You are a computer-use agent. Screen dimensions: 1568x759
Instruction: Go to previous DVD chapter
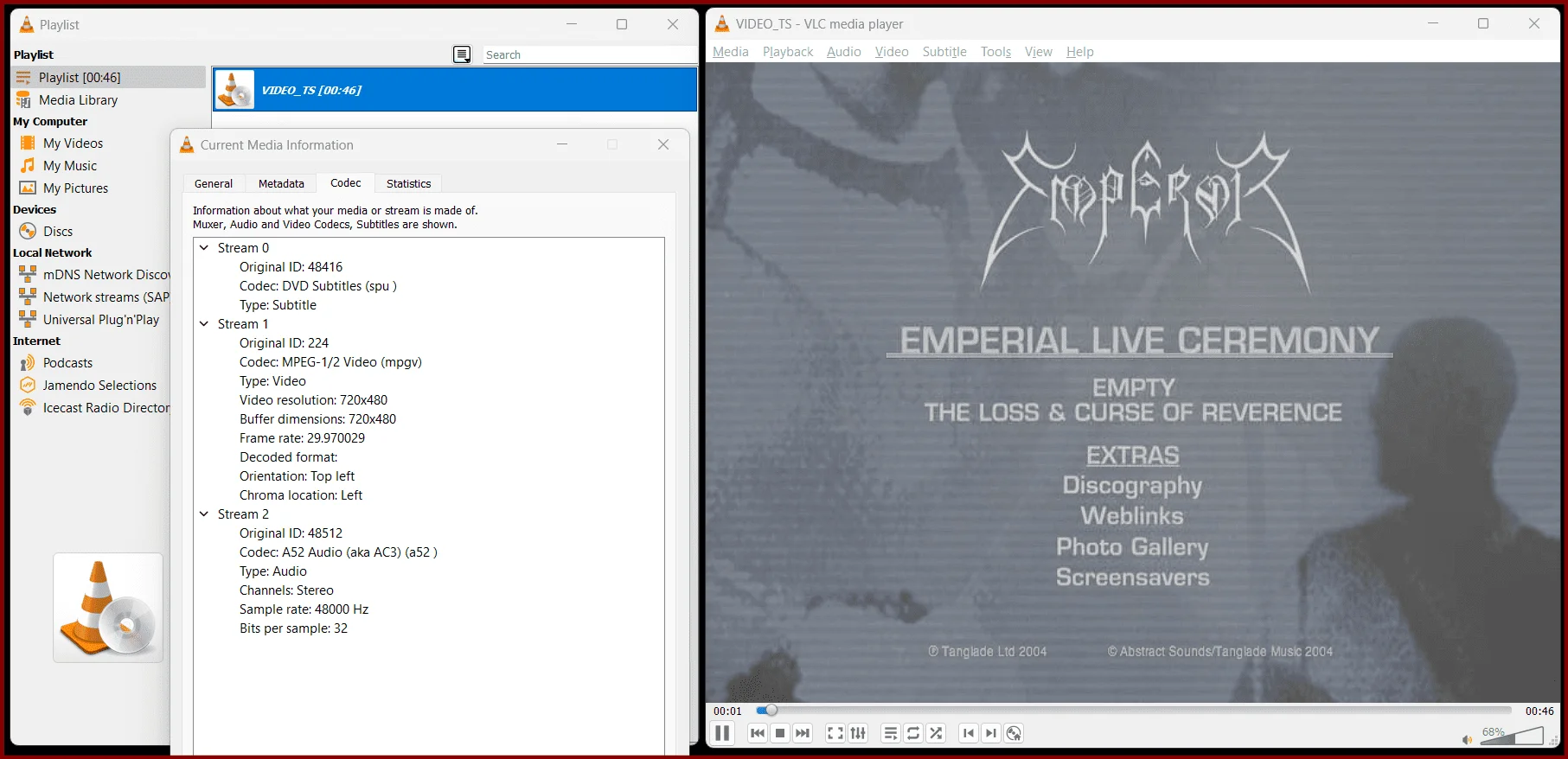[969, 733]
